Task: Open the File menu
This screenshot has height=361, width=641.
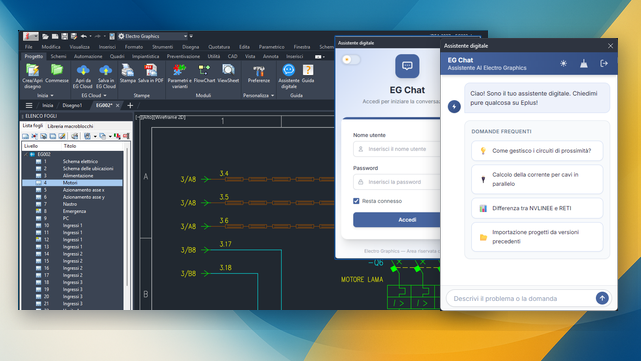Action: pos(29,47)
